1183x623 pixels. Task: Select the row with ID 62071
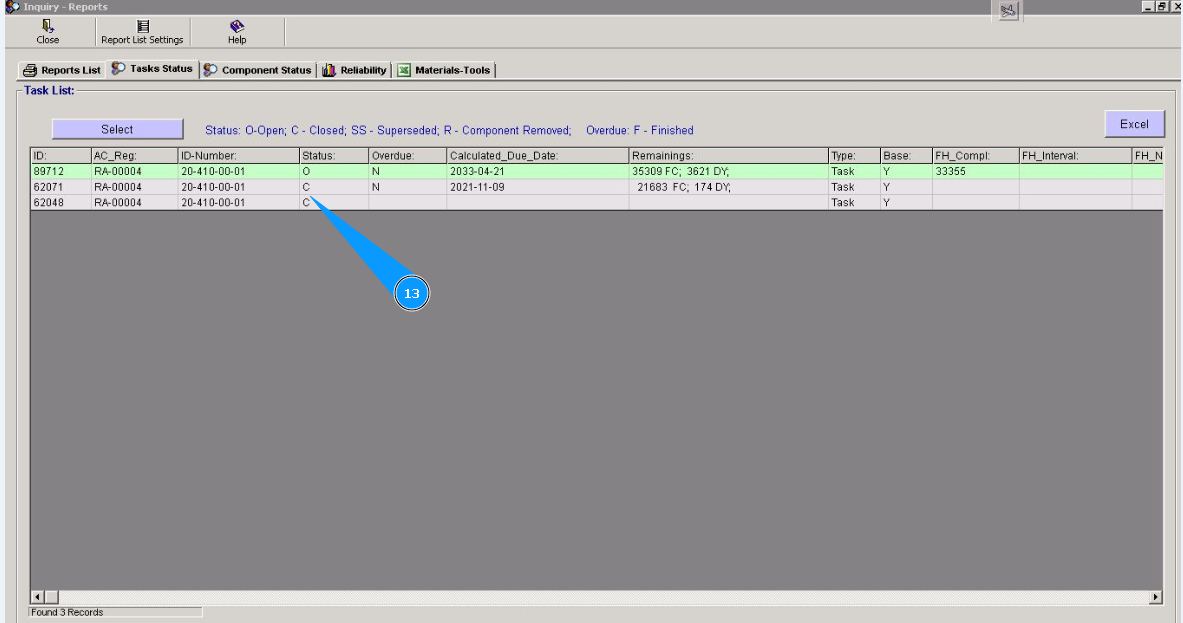[x=596, y=187]
